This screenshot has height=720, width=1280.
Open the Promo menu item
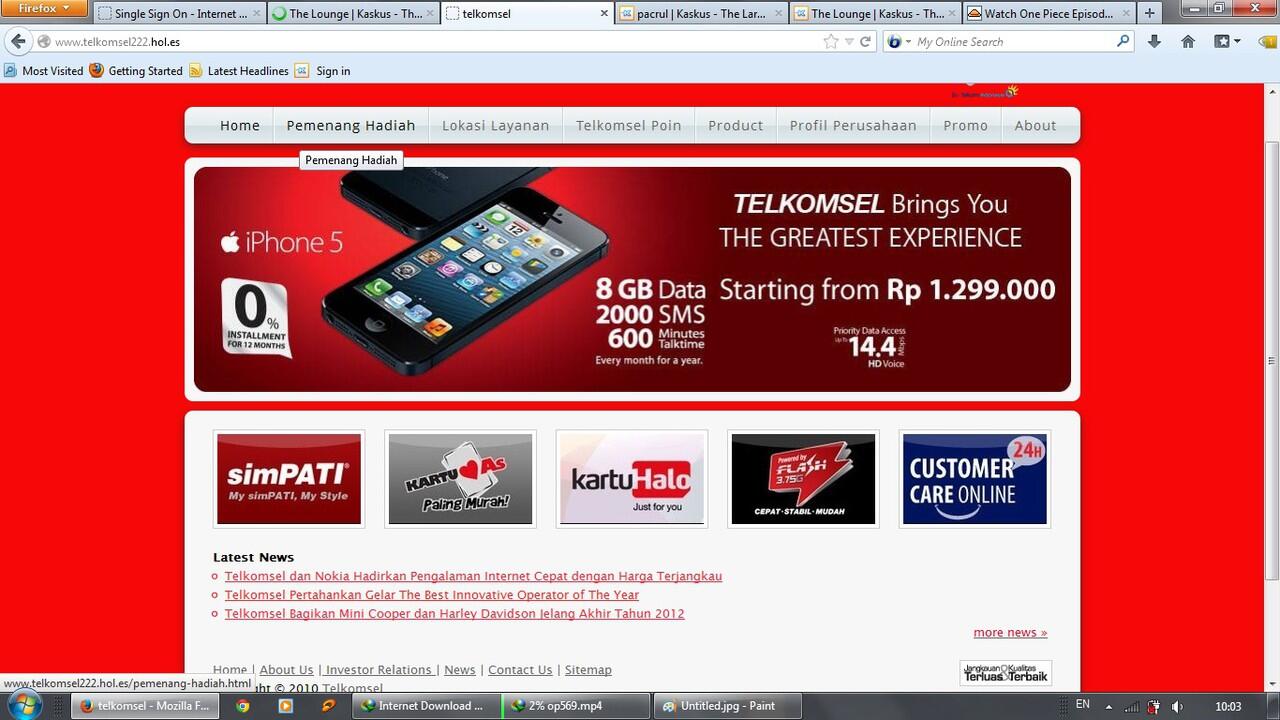coord(965,126)
